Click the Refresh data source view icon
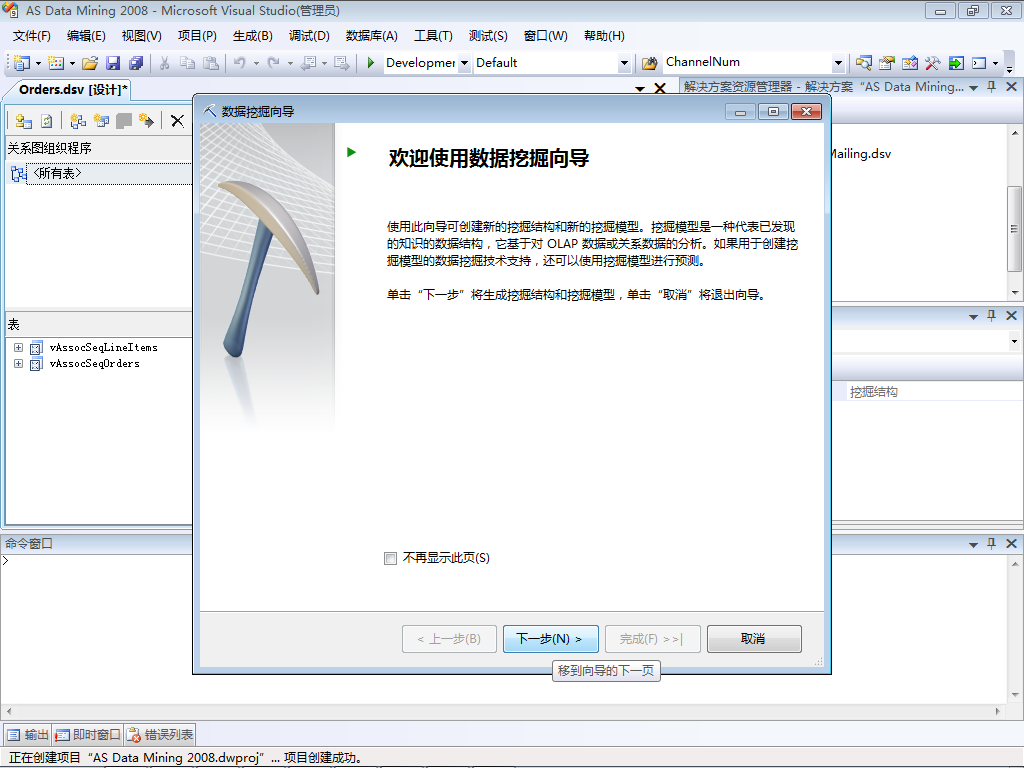1024x768 pixels. tap(46, 121)
